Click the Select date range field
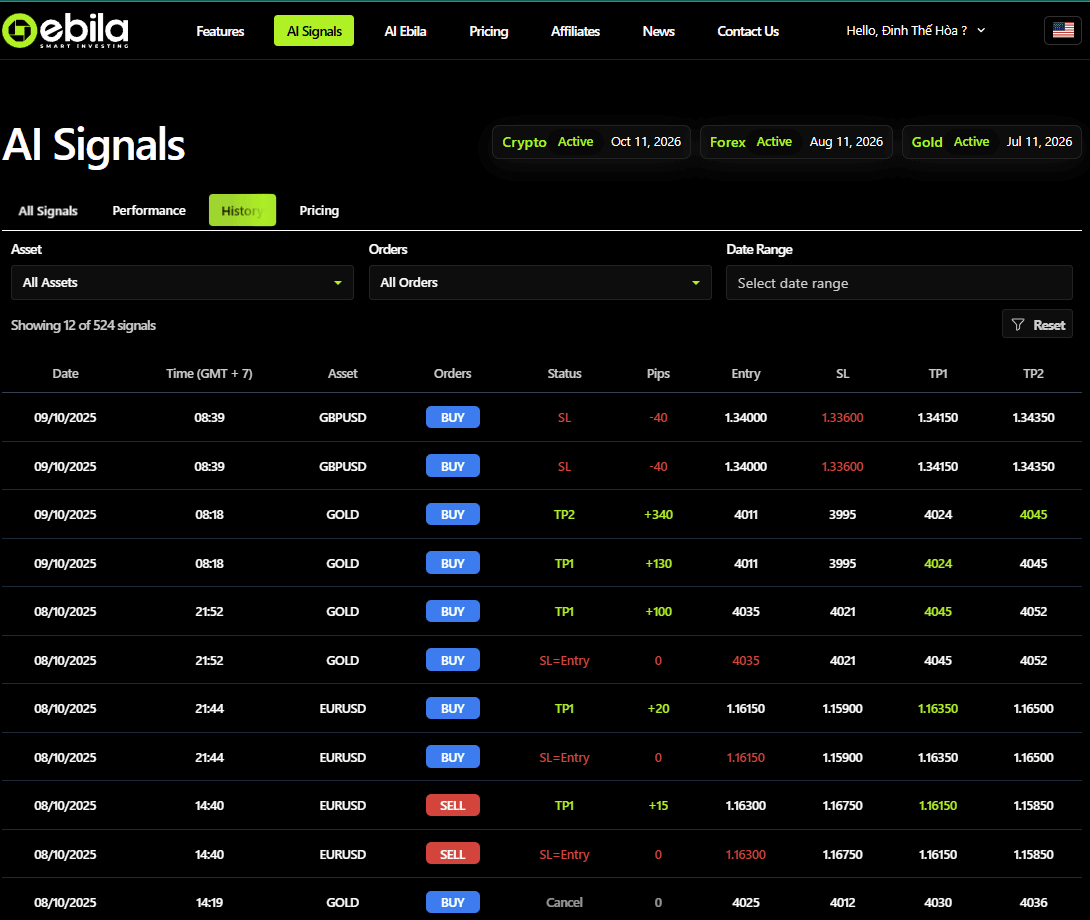Viewport: 1090px width, 920px height. 899,283
